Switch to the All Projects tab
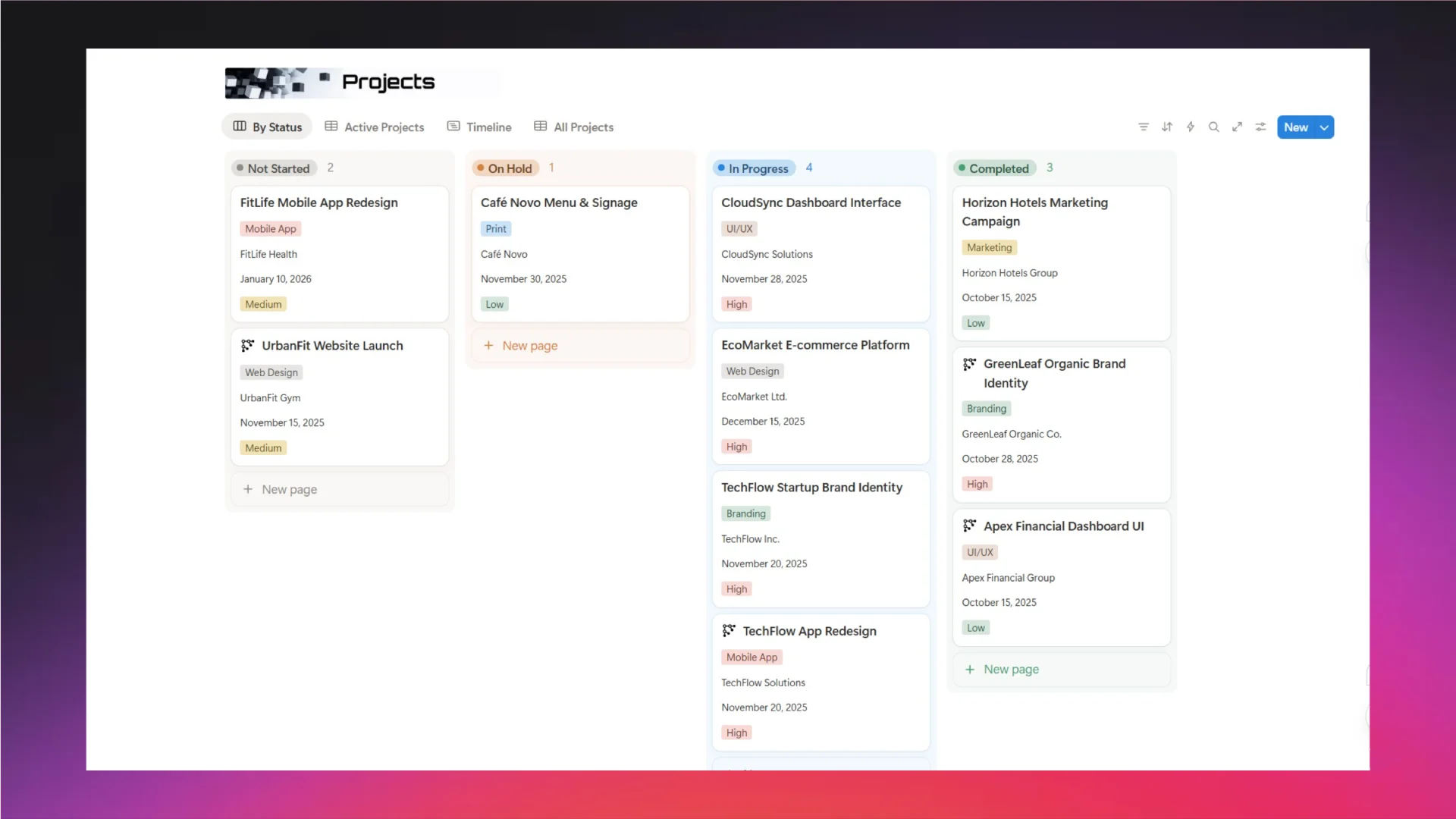1456x819 pixels. [574, 127]
